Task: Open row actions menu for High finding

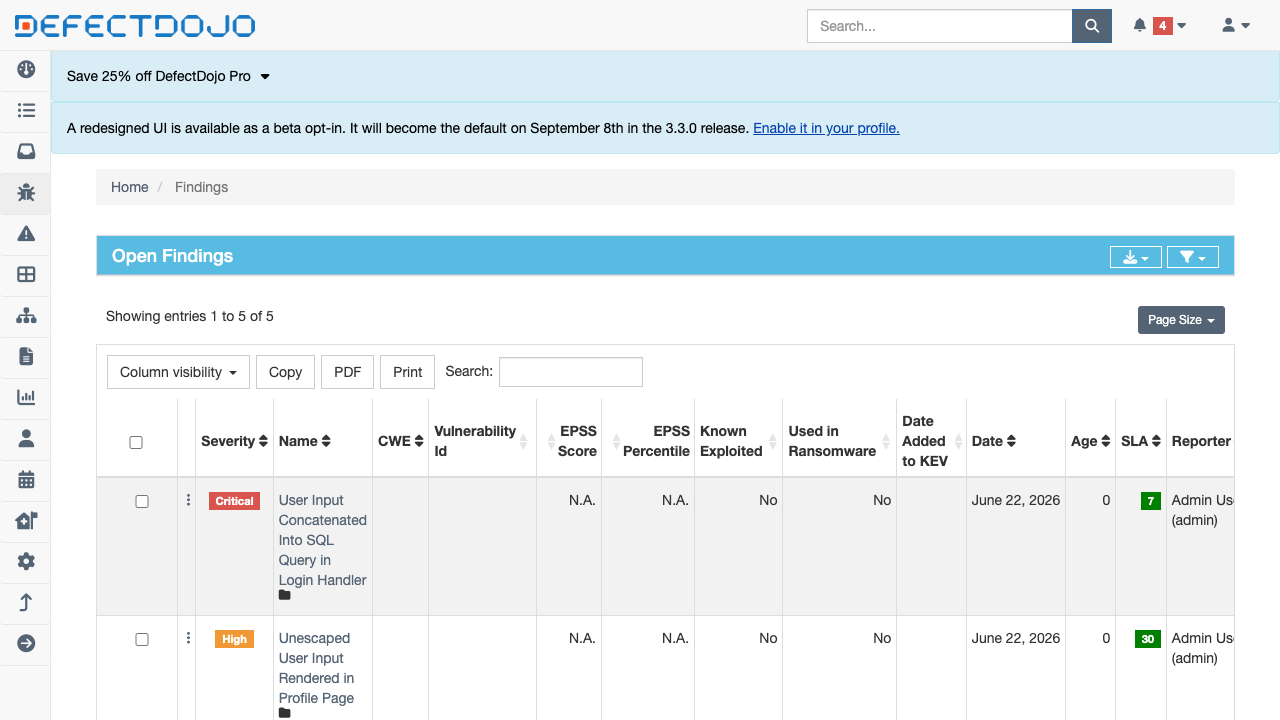Action: coord(188,638)
